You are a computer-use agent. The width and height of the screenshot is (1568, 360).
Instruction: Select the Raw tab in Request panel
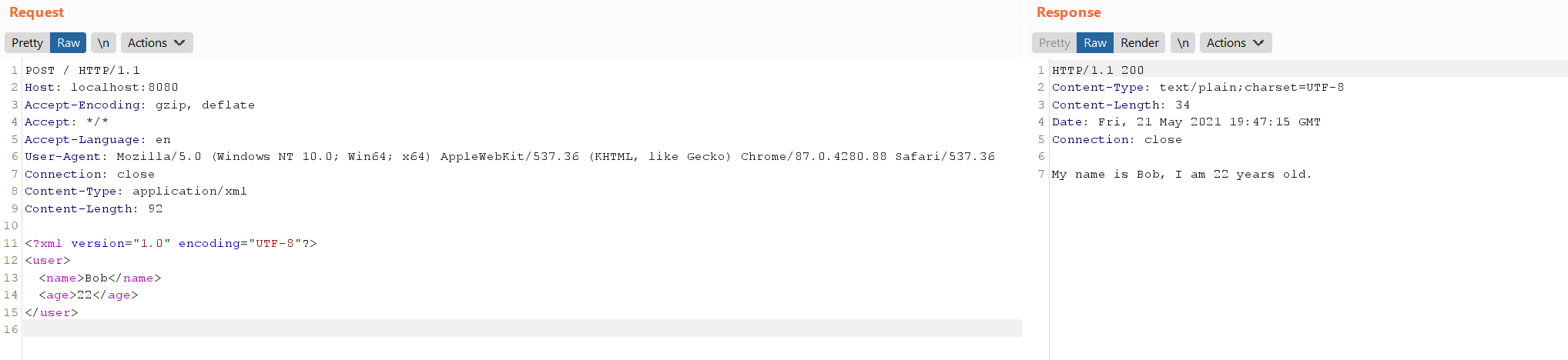(69, 43)
